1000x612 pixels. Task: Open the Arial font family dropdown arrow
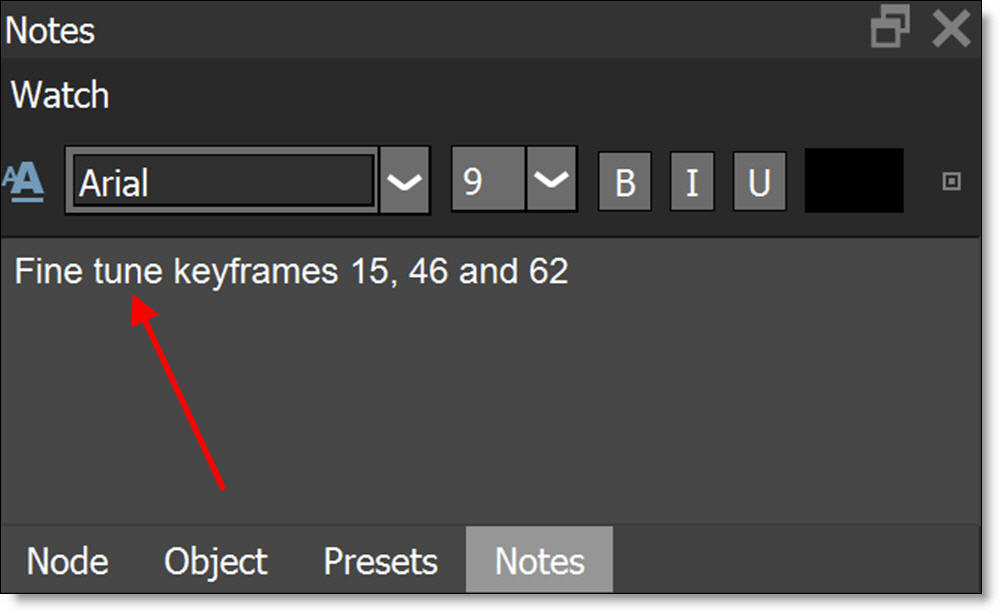[404, 180]
